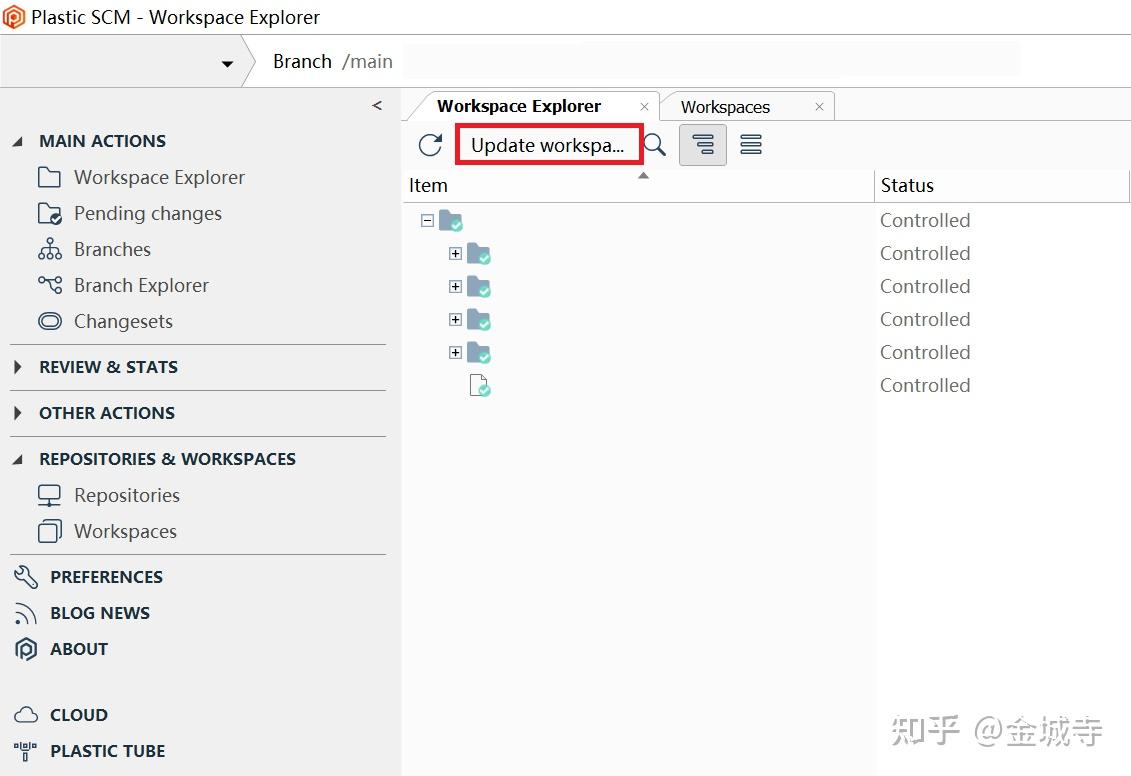Collapse the left sidebar with the arrow
Screen dimensions: 1131x776
click(377, 105)
